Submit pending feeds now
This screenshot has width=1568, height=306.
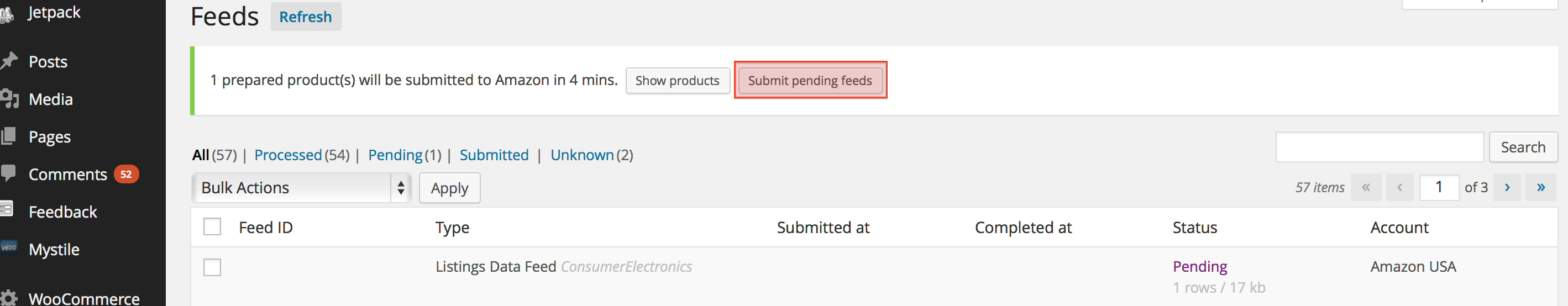[x=810, y=80]
